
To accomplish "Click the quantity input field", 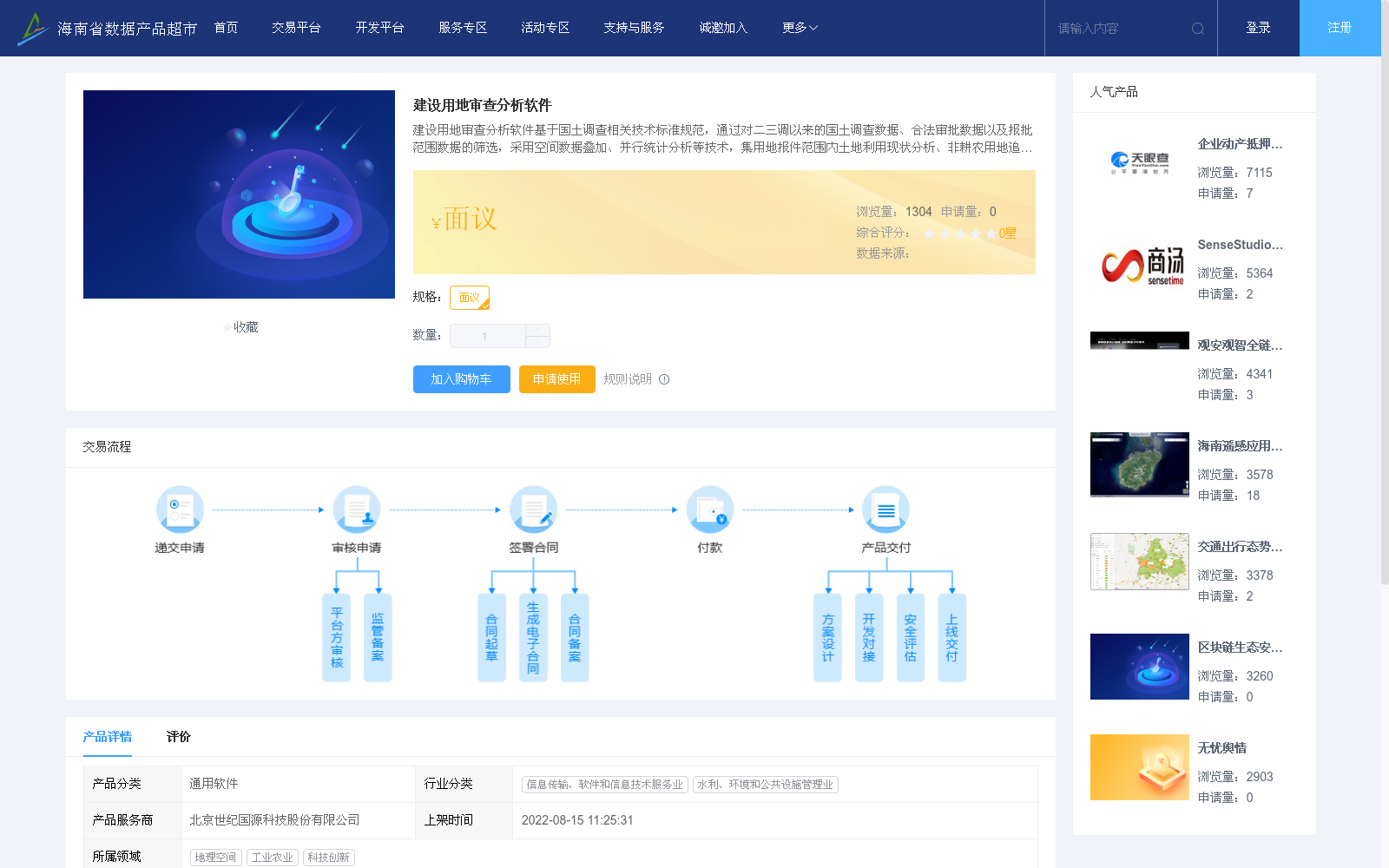I will [488, 336].
